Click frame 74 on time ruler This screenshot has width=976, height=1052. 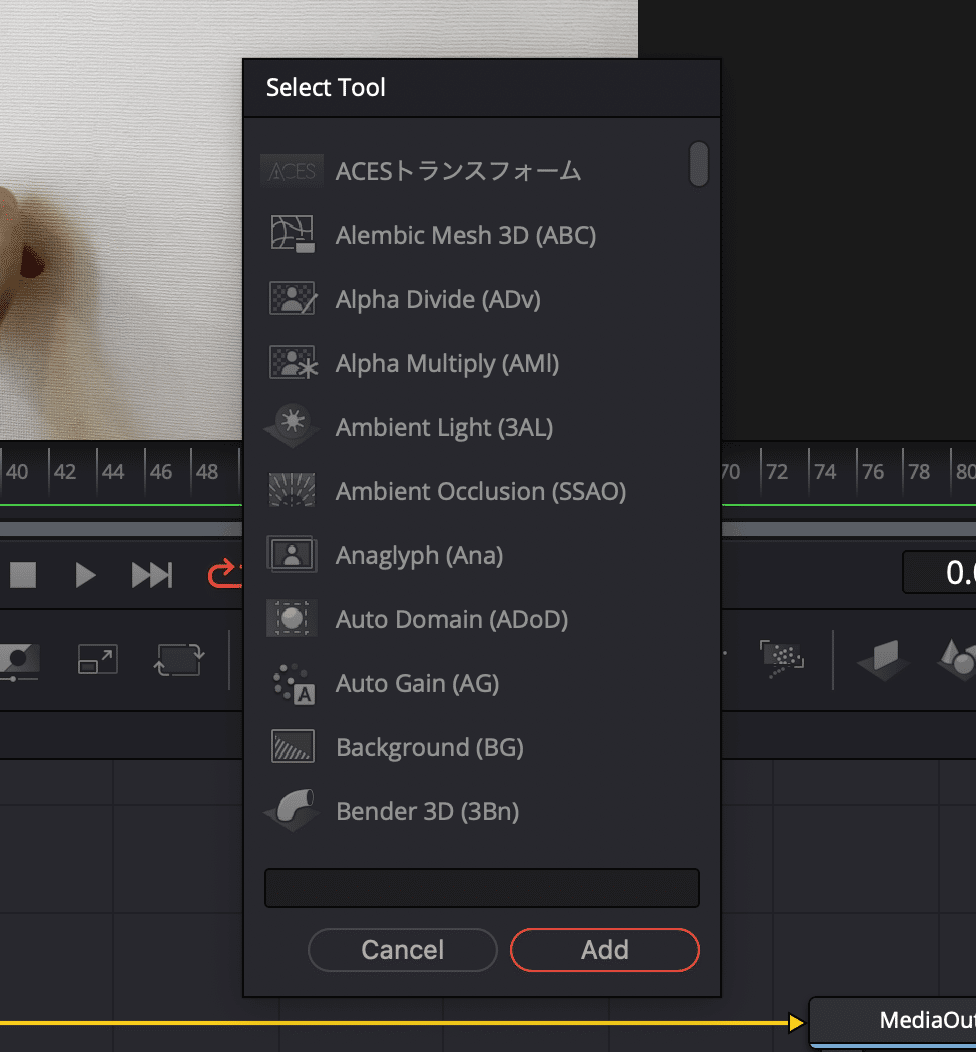click(825, 472)
